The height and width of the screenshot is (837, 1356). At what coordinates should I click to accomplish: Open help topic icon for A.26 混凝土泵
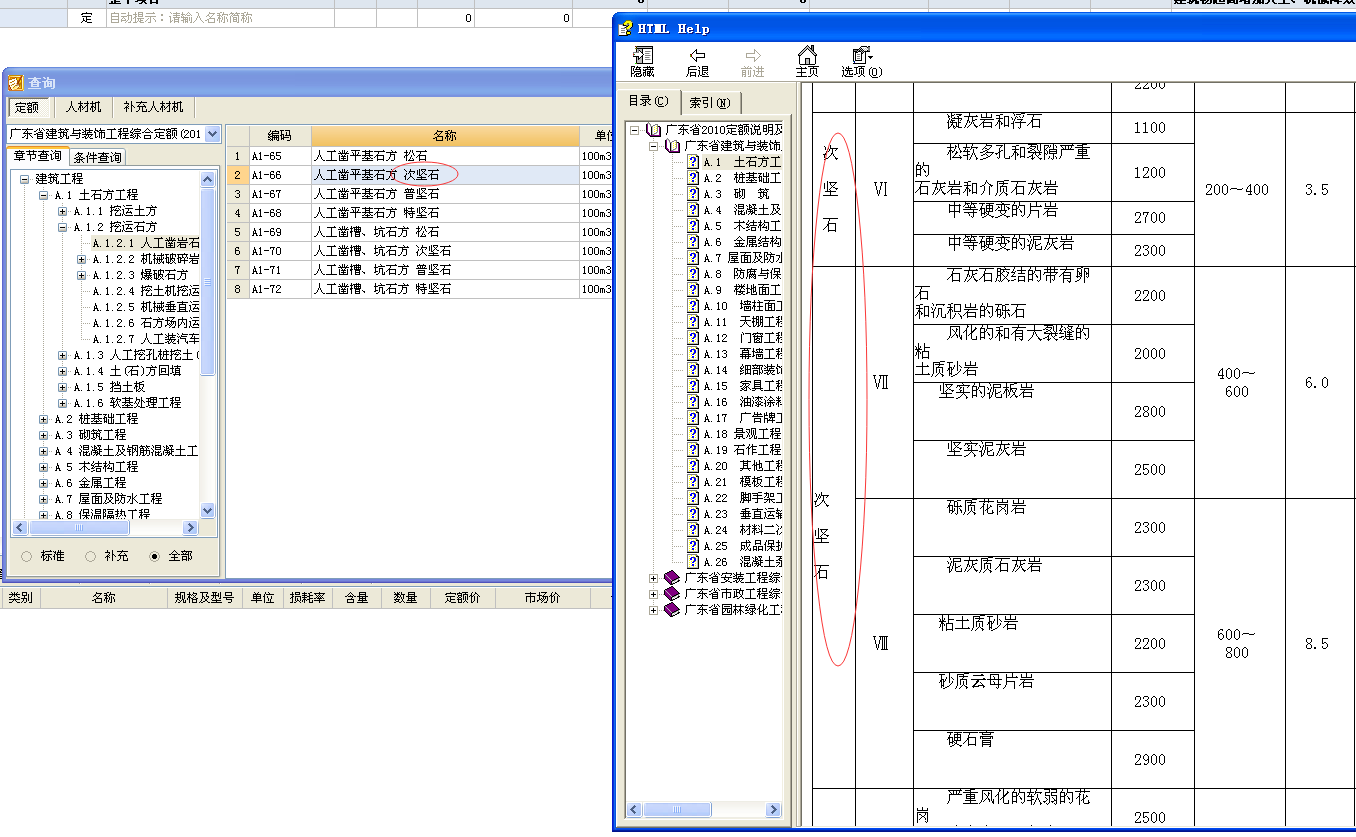point(693,562)
